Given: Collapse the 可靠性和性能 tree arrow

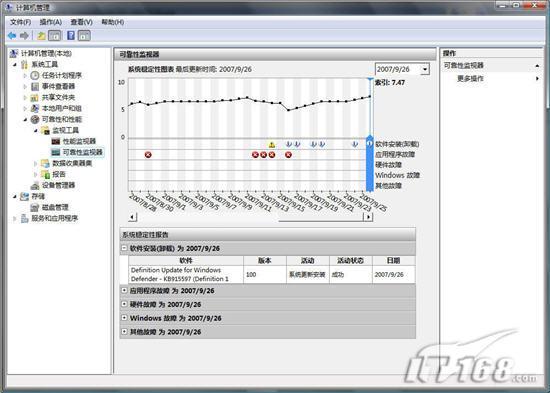Looking at the screenshot, I should coord(25,120).
